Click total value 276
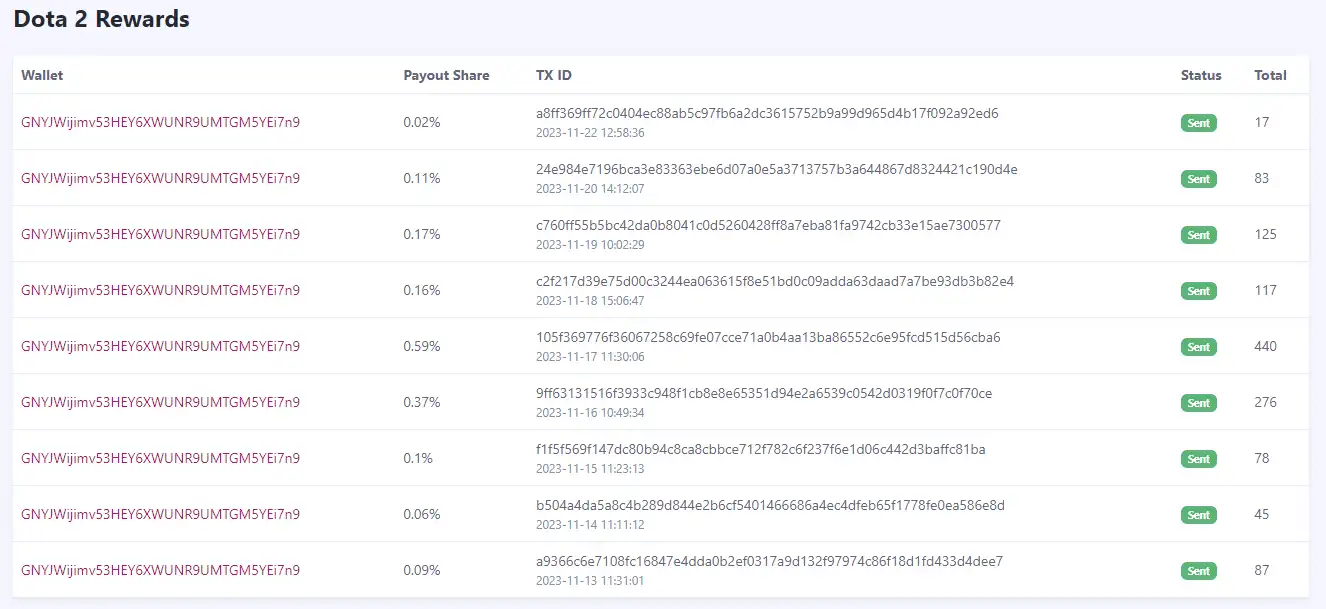Image resolution: width=1326 pixels, height=609 pixels. click(x=1266, y=402)
